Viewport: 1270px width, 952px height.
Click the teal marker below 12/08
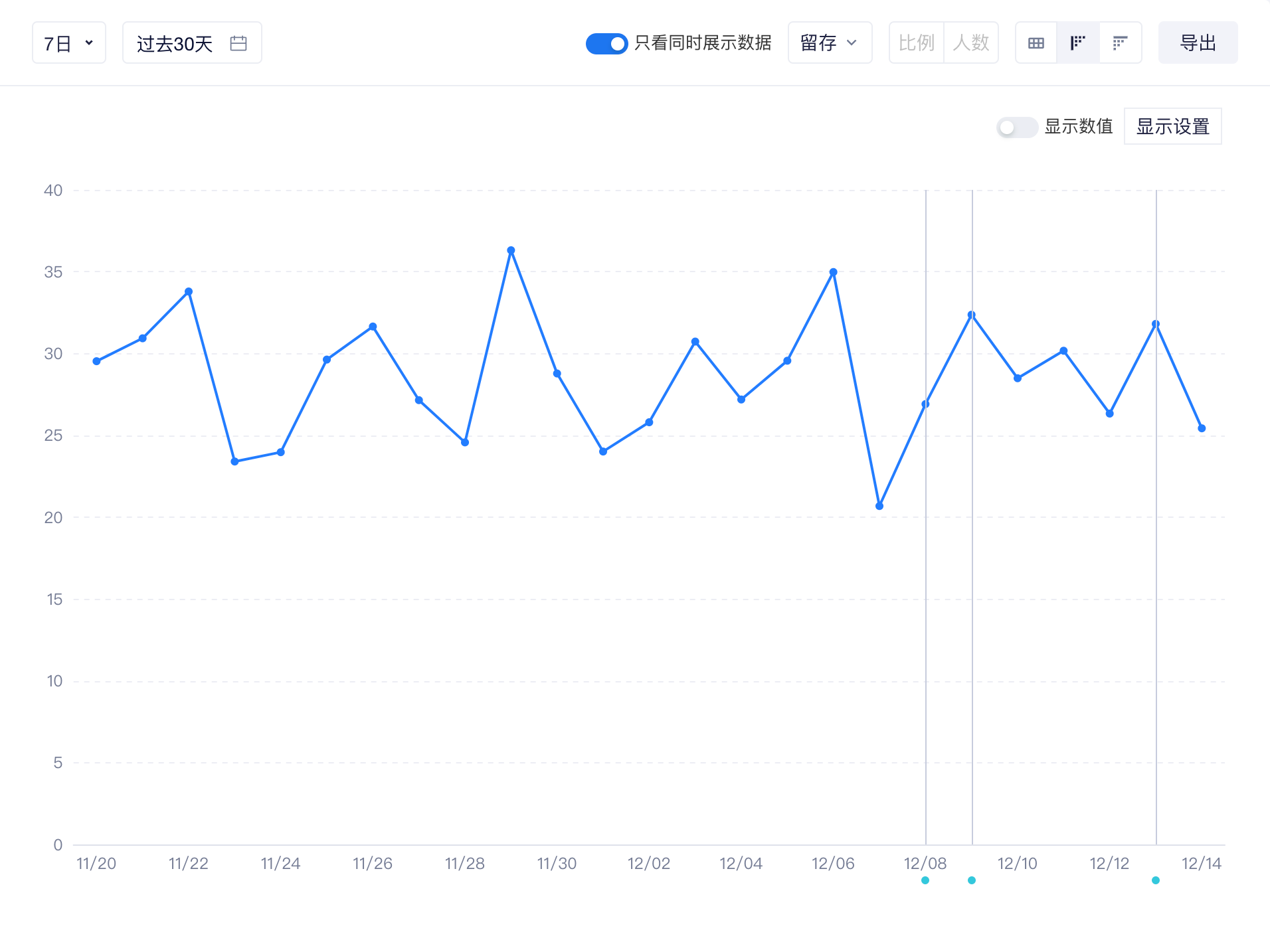coord(925,880)
